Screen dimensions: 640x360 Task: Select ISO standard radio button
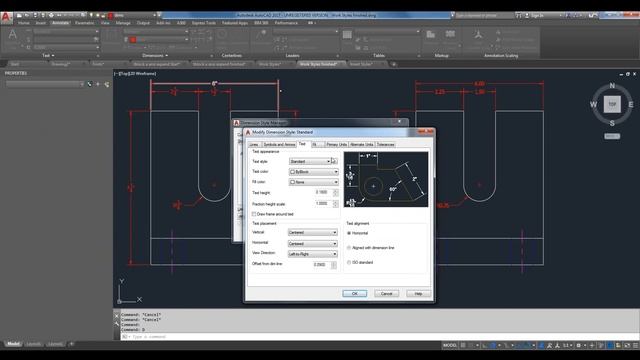(x=349, y=262)
